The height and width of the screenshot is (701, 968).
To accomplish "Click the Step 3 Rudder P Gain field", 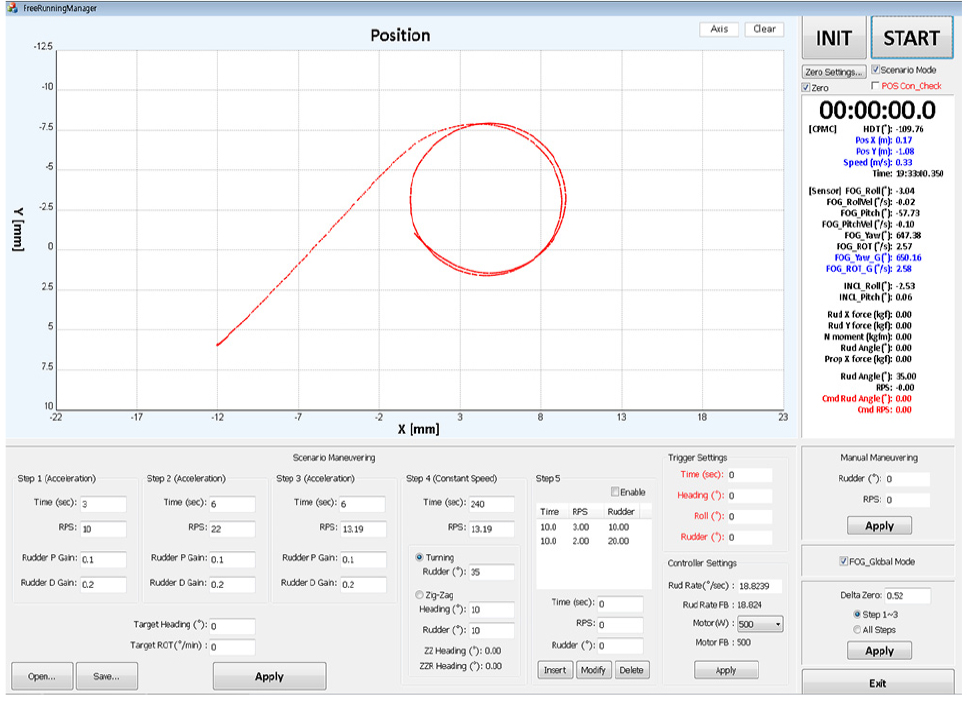I will tap(363, 560).
